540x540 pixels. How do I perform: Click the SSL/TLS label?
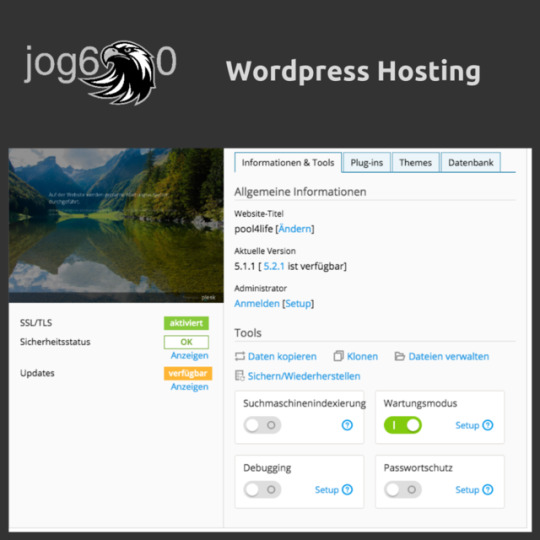[x=36, y=323]
